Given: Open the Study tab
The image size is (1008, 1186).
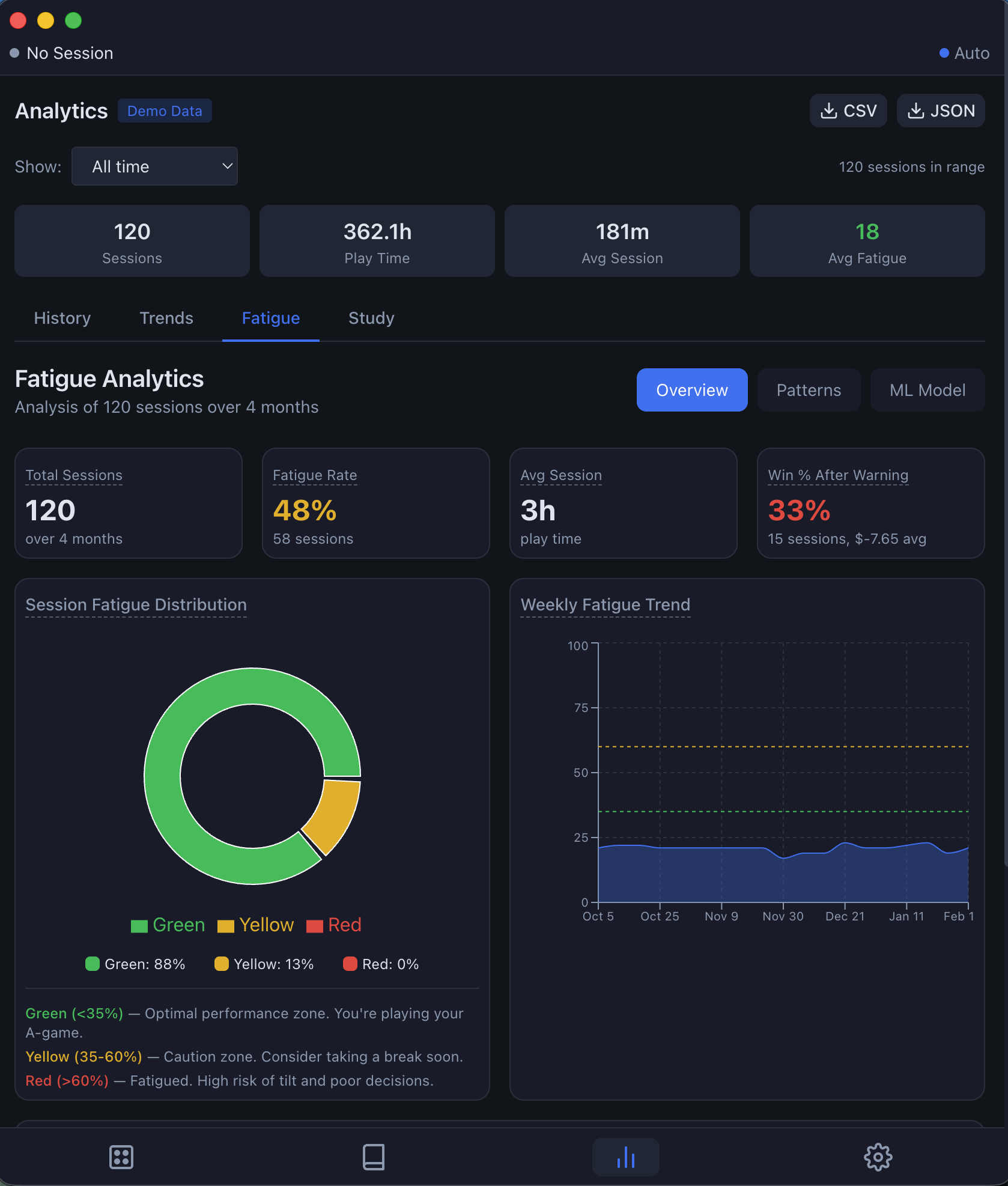Looking at the screenshot, I should click(371, 318).
